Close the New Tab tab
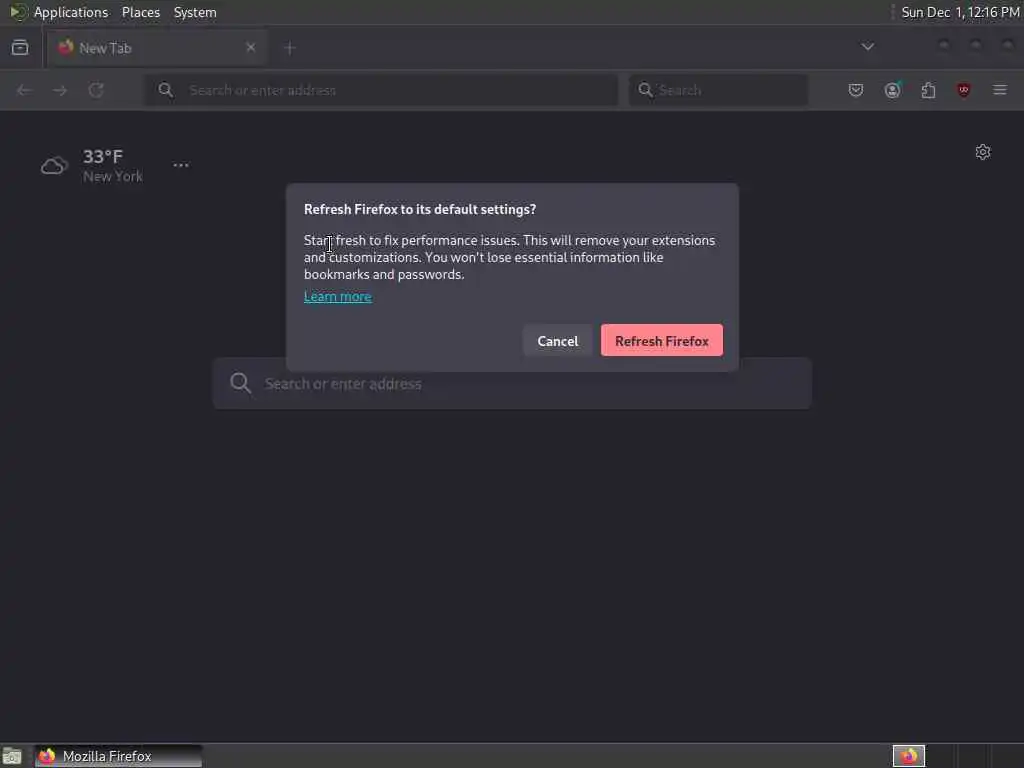Image resolution: width=1024 pixels, height=768 pixels. pos(251,47)
